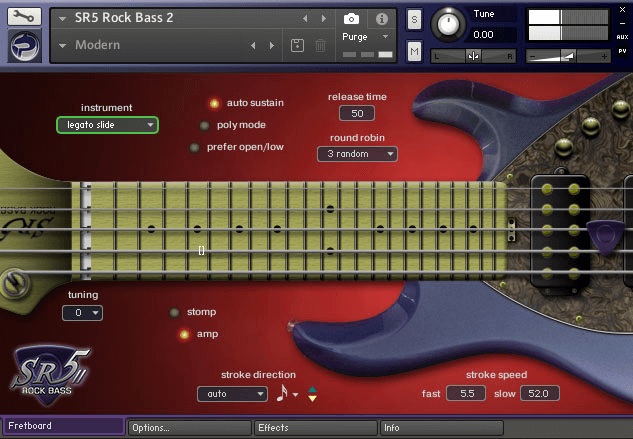Click the Modern preset name
The width and height of the screenshot is (633, 439).
pos(97,45)
